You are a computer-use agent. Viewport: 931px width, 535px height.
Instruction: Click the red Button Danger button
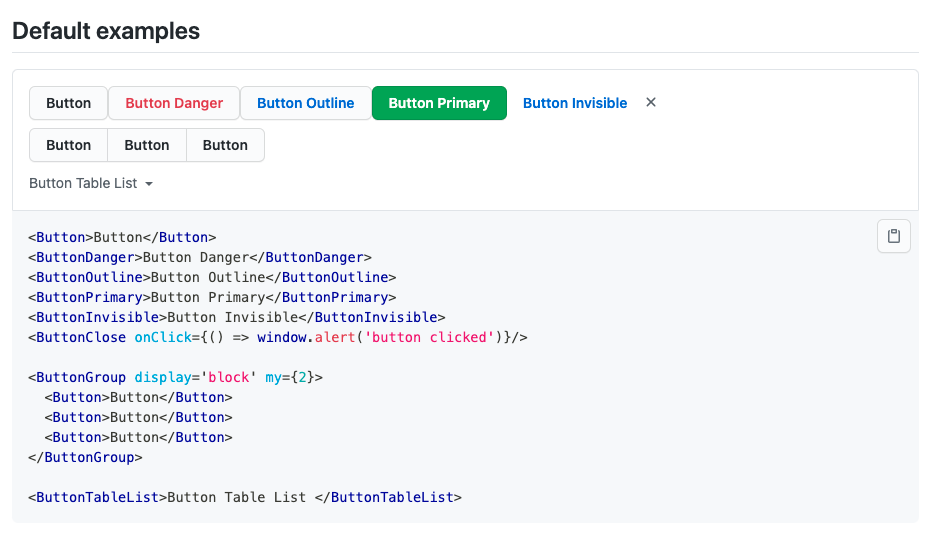tap(174, 103)
